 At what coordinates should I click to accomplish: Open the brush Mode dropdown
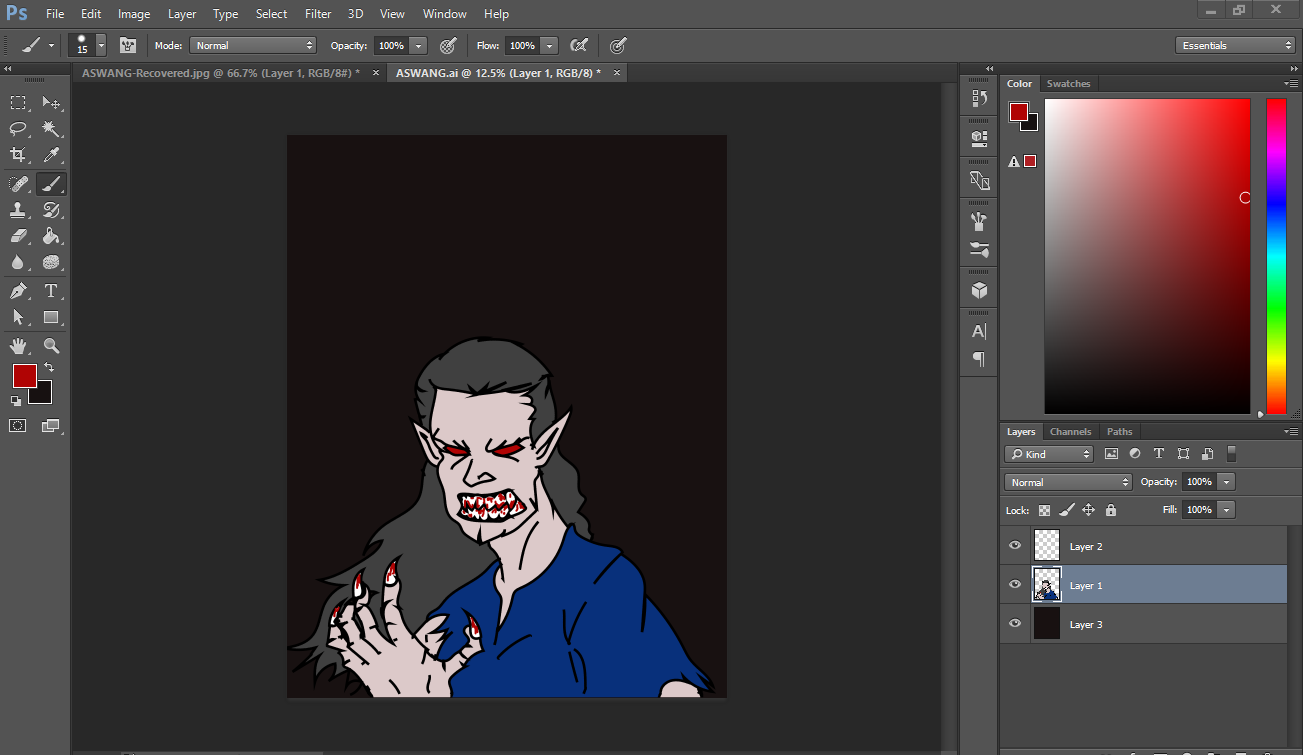(253, 45)
